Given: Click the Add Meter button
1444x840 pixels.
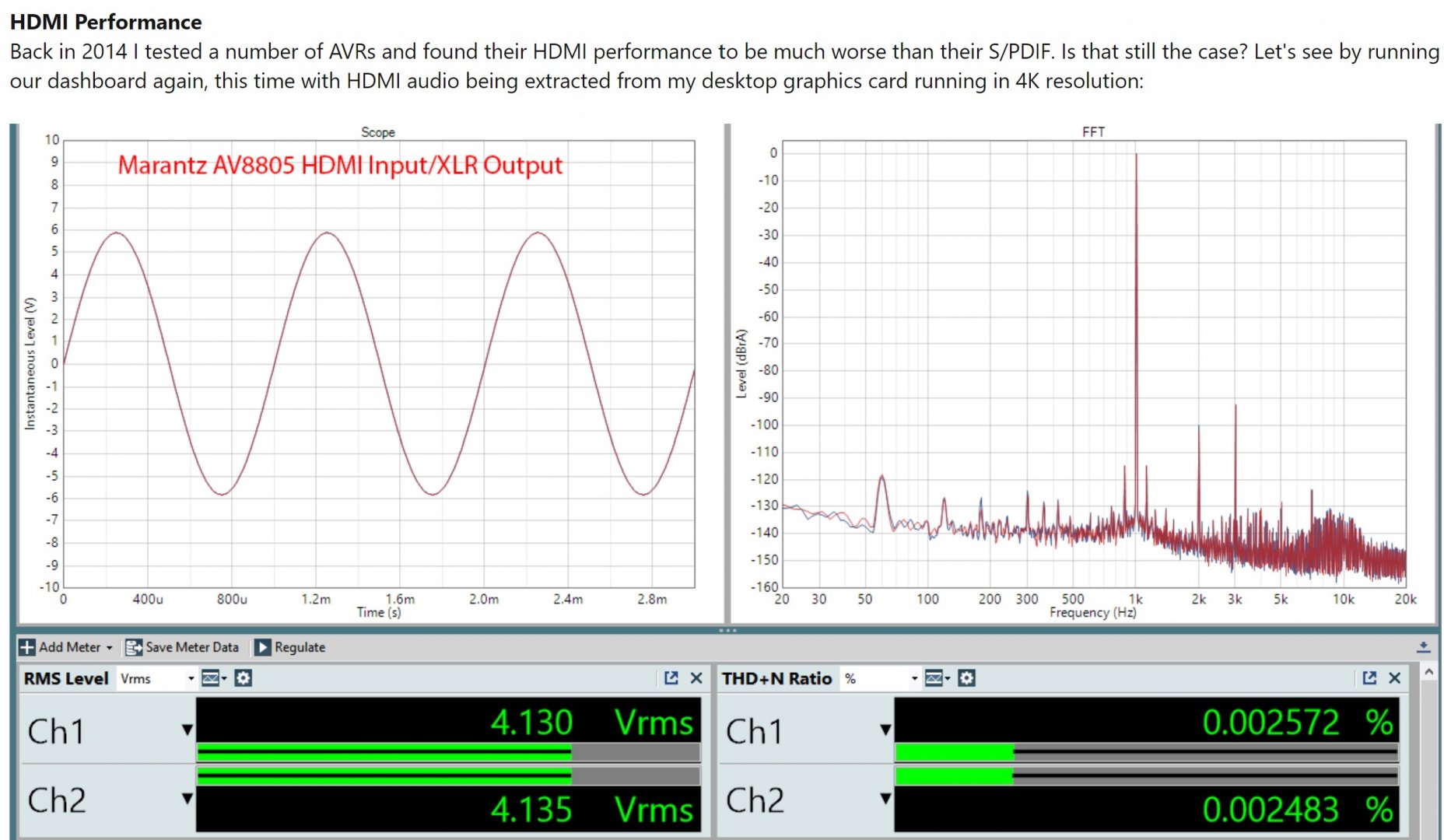Looking at the screenshot, I should (x=66, y=647).
